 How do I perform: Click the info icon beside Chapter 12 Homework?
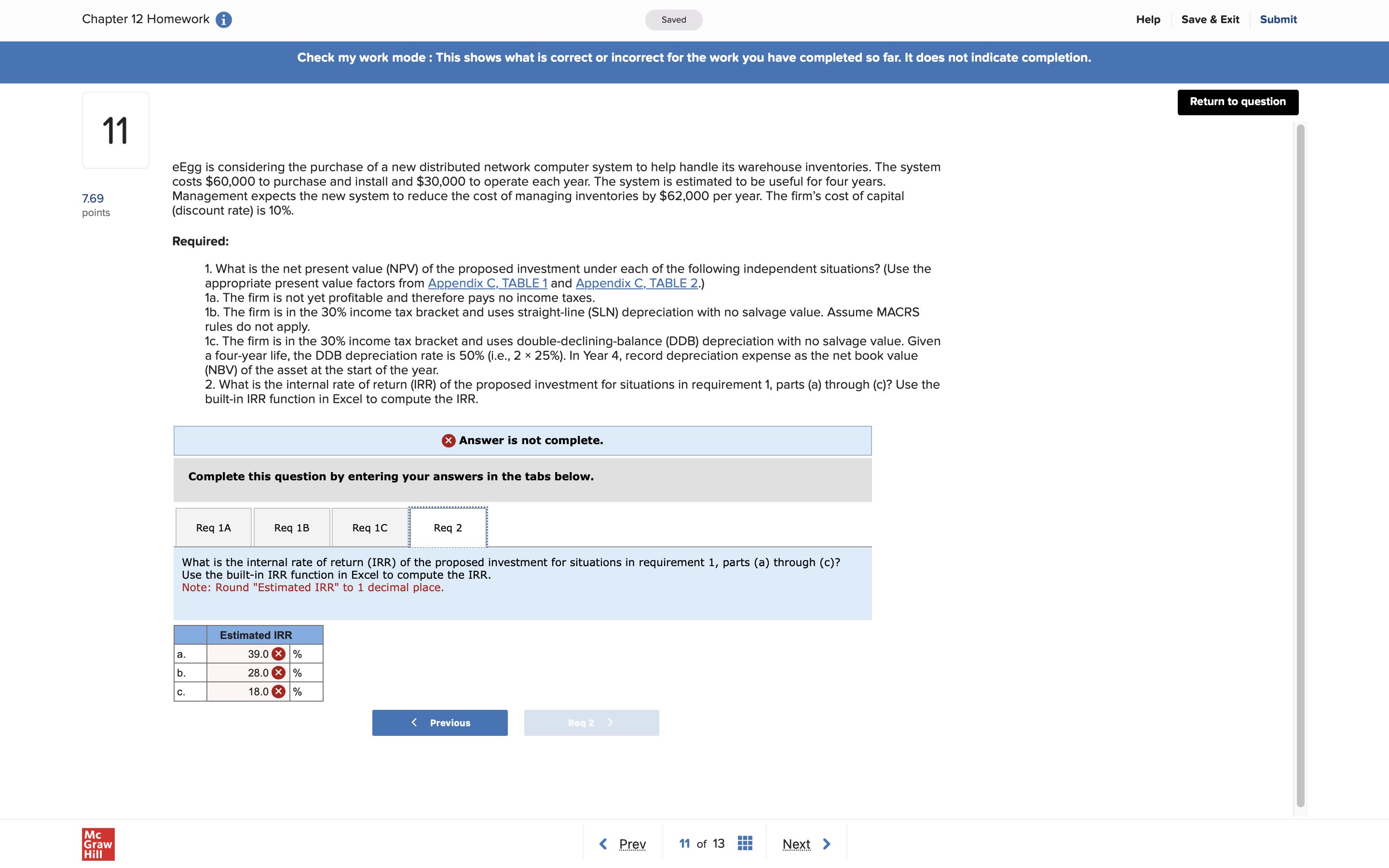223,20
